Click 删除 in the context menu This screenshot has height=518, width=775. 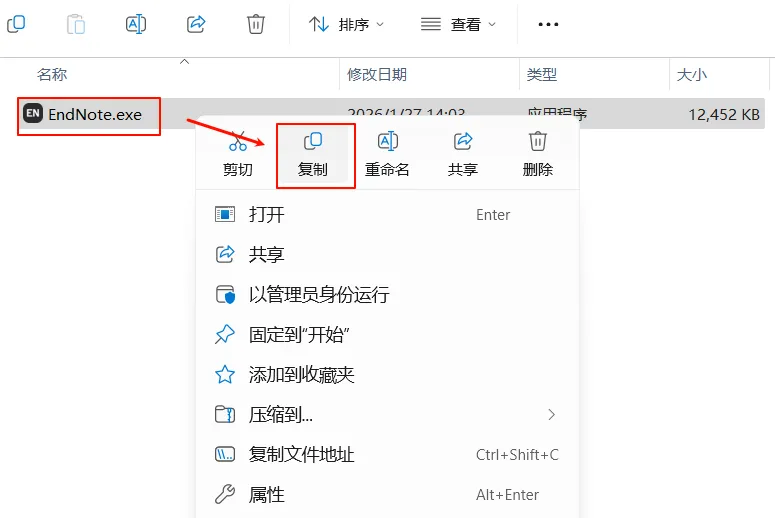[538, 155]
